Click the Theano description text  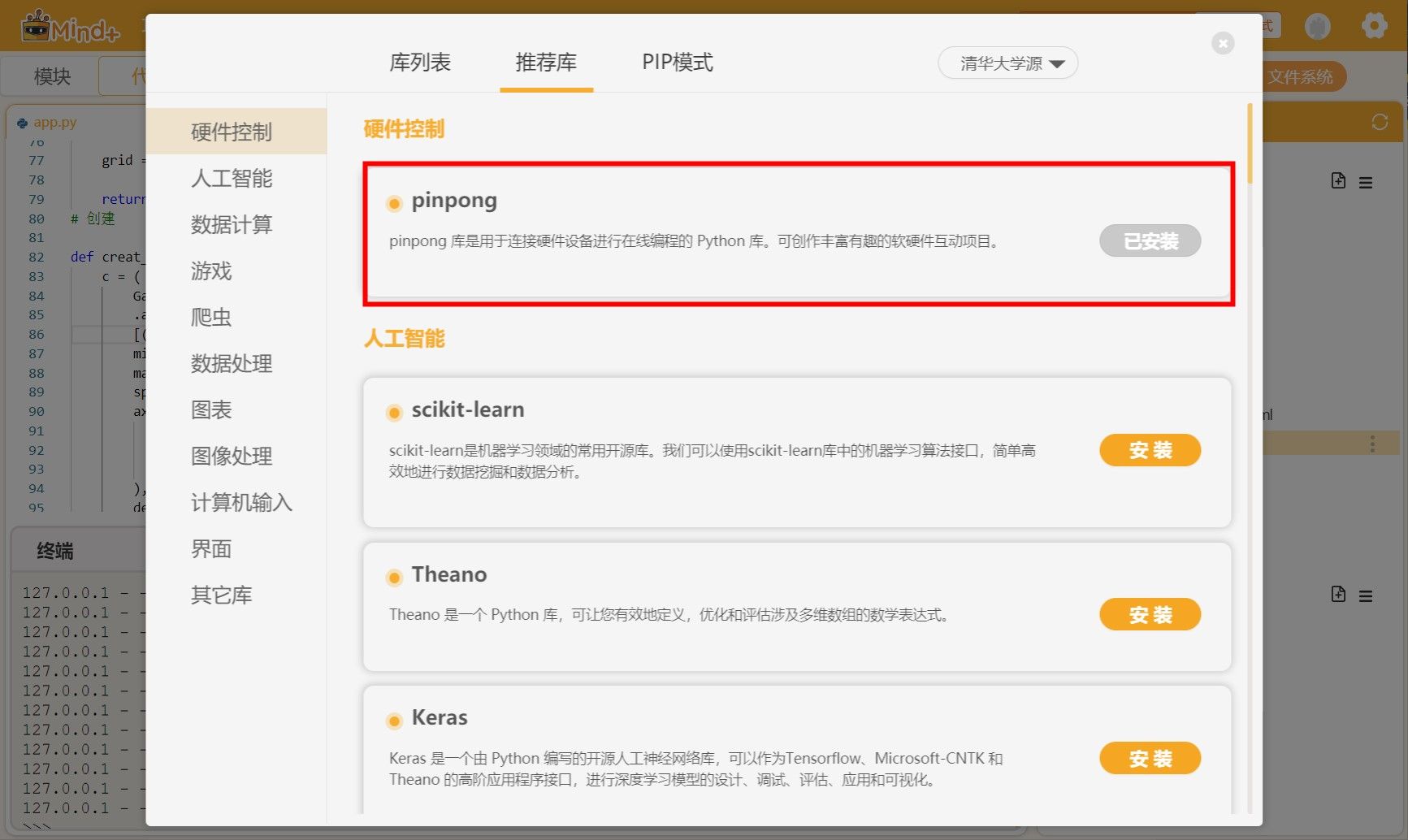[x=669, y=615]
